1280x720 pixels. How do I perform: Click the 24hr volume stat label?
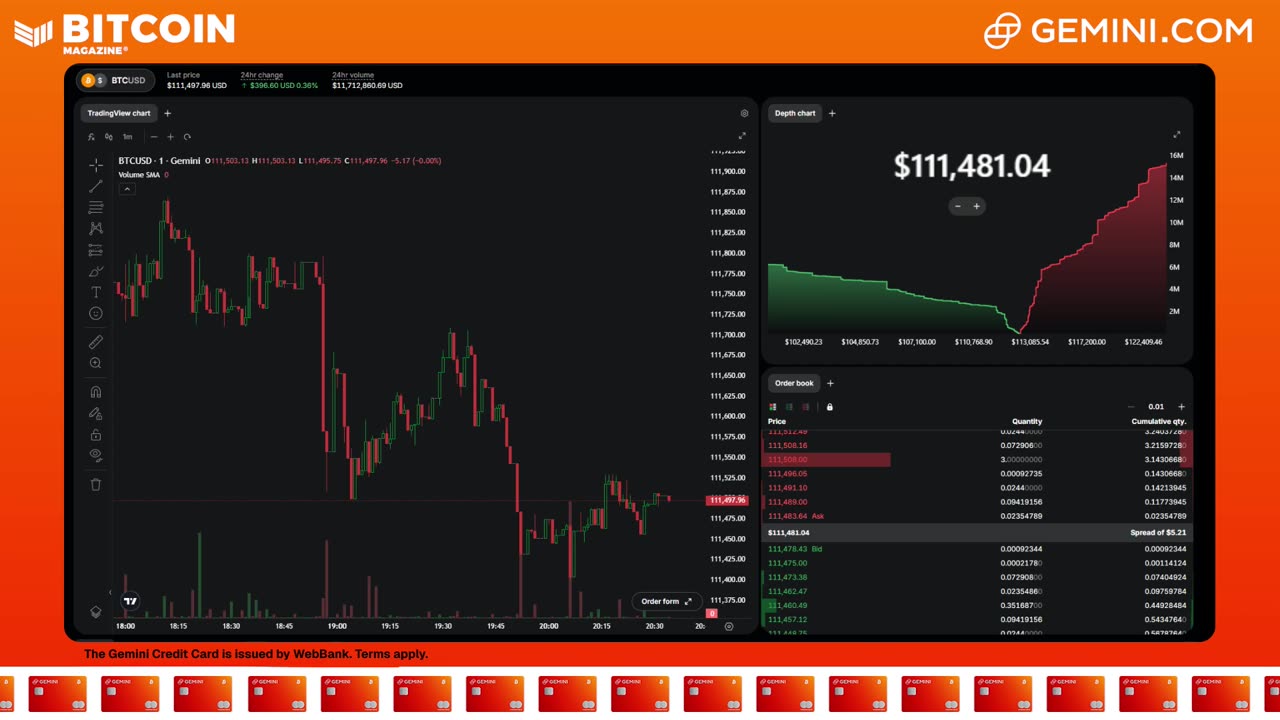pyautogui.click(x=353, y=75)
